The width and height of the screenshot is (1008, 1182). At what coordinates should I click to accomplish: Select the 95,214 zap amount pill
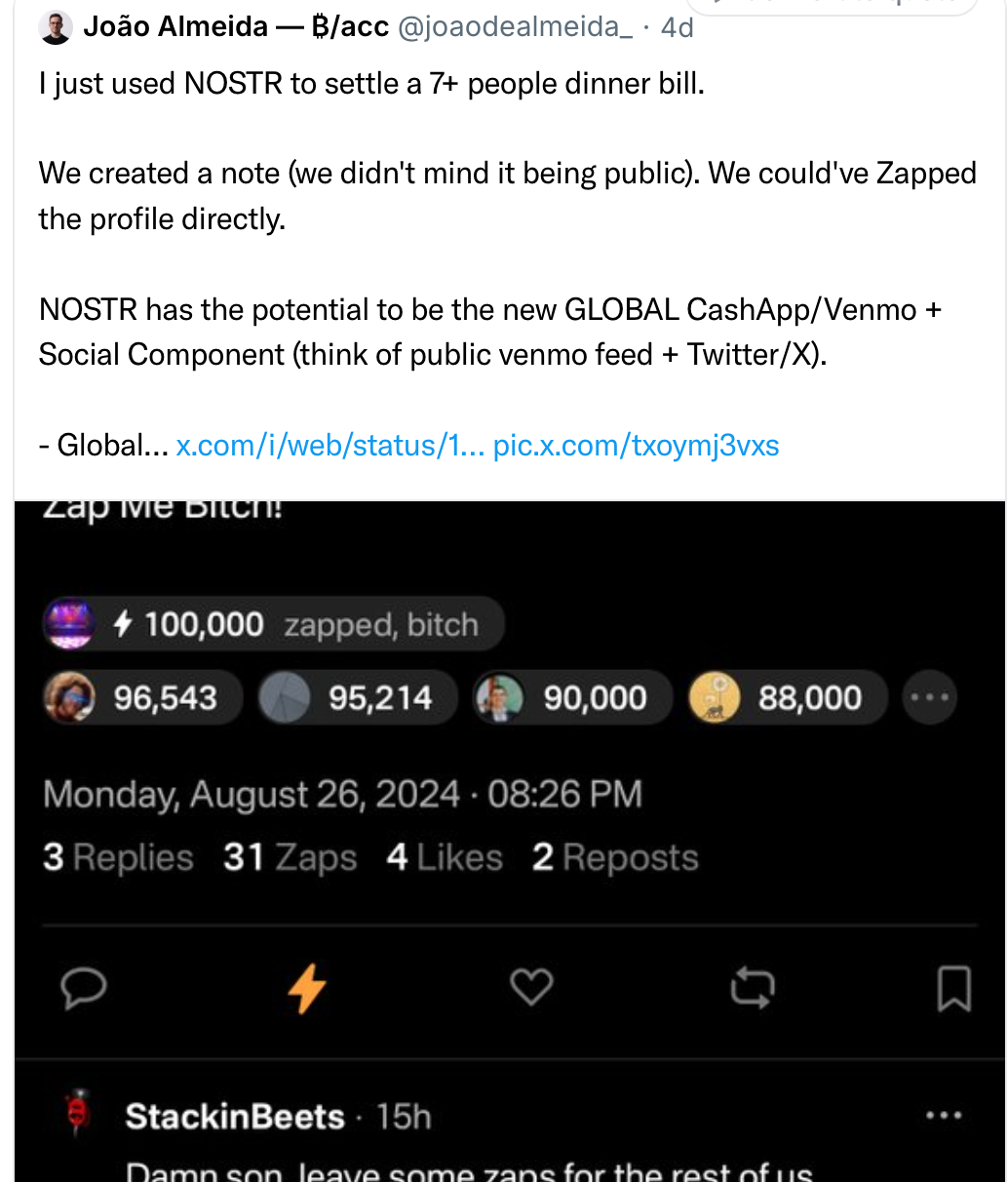click(x=358, y=697)
